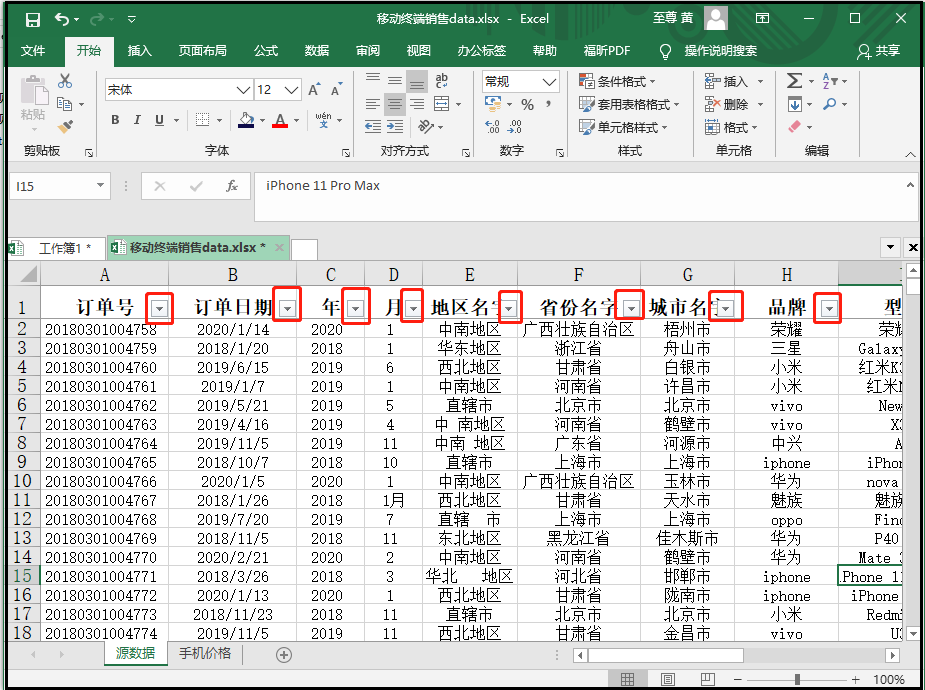The width and height of the screenshot is (925, 690).
Task: Open the font name dropdown (宋体)
Action: (x=243, y=90)
